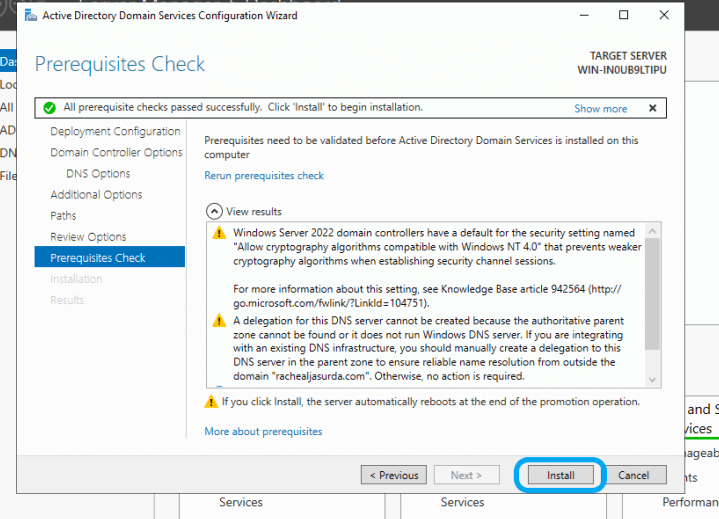This screenshot has width=719, height=519.
Task: Open the DNS Options step
Action: 98,173
